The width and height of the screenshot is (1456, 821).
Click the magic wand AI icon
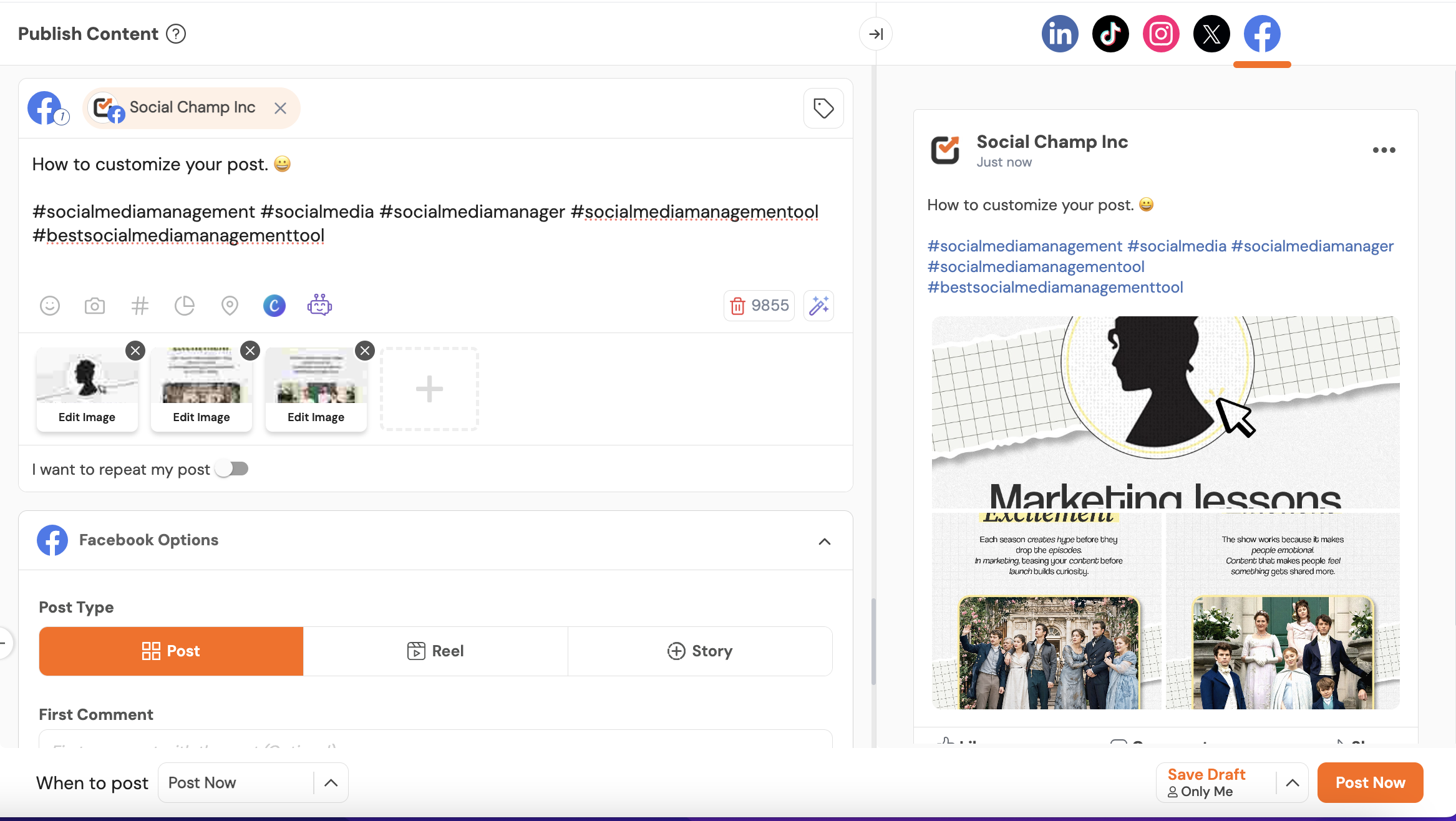pos(818,306)
